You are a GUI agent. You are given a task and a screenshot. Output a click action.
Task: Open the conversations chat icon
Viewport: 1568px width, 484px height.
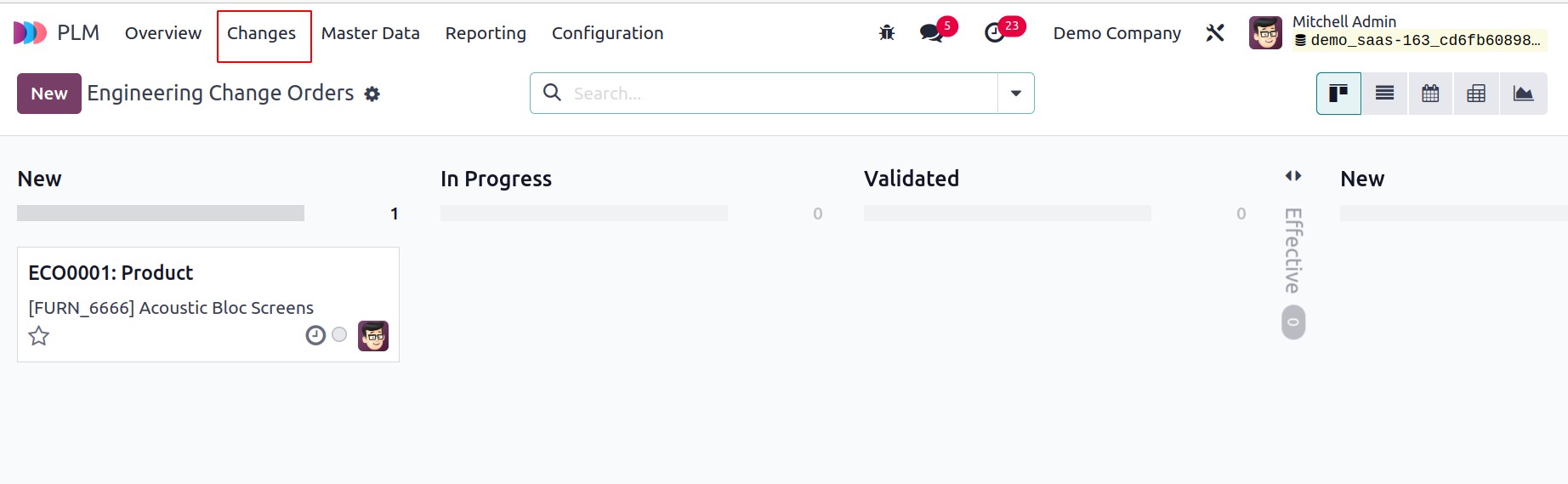point(932,33)
